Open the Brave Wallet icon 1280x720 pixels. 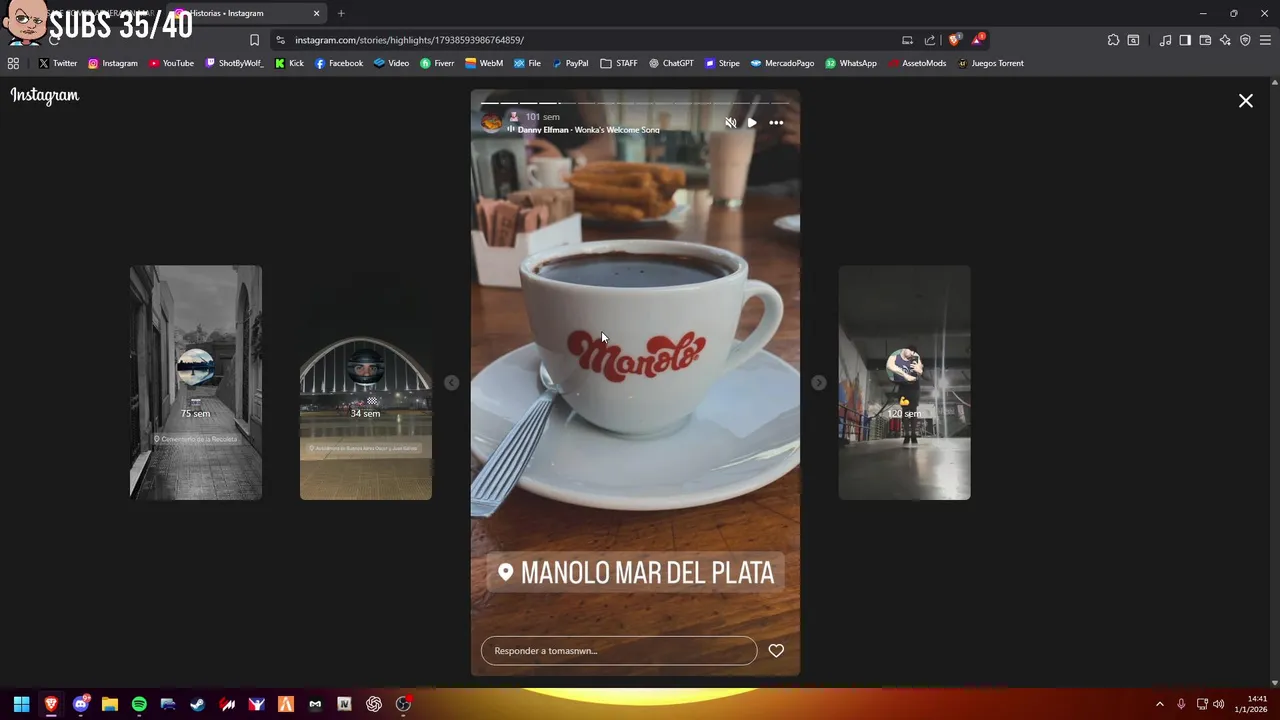(x=1205, y=40)
